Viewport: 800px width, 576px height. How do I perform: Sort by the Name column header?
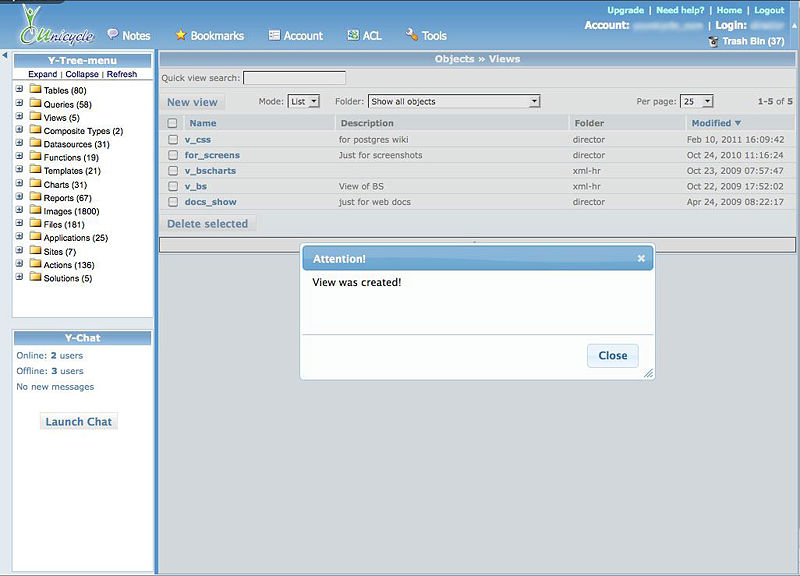[203, 123]
